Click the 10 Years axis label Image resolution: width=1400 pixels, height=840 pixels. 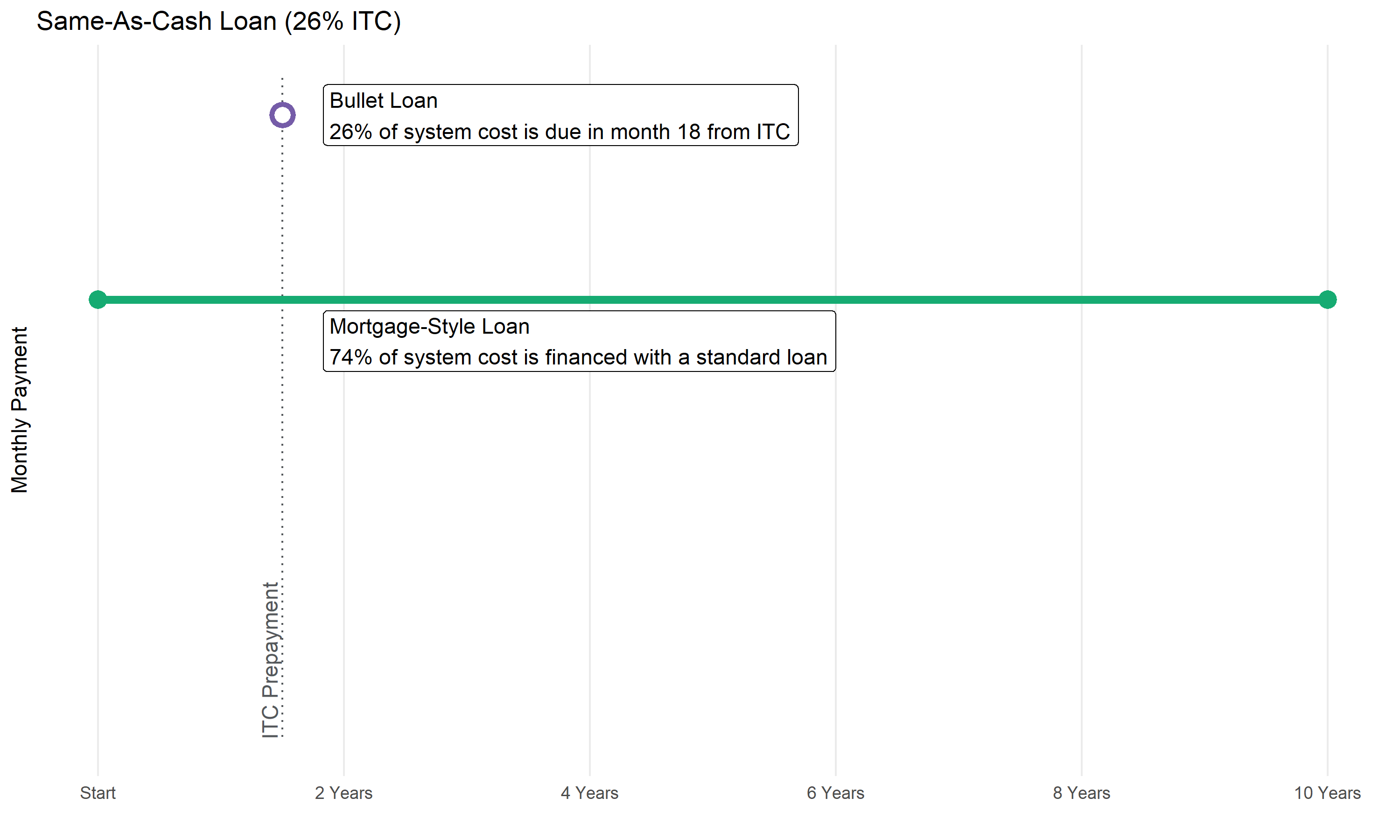[1327, 793]
